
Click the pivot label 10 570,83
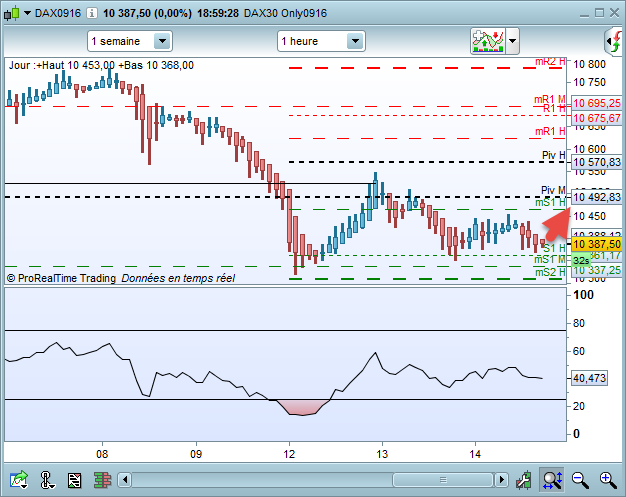coord(597,162)
